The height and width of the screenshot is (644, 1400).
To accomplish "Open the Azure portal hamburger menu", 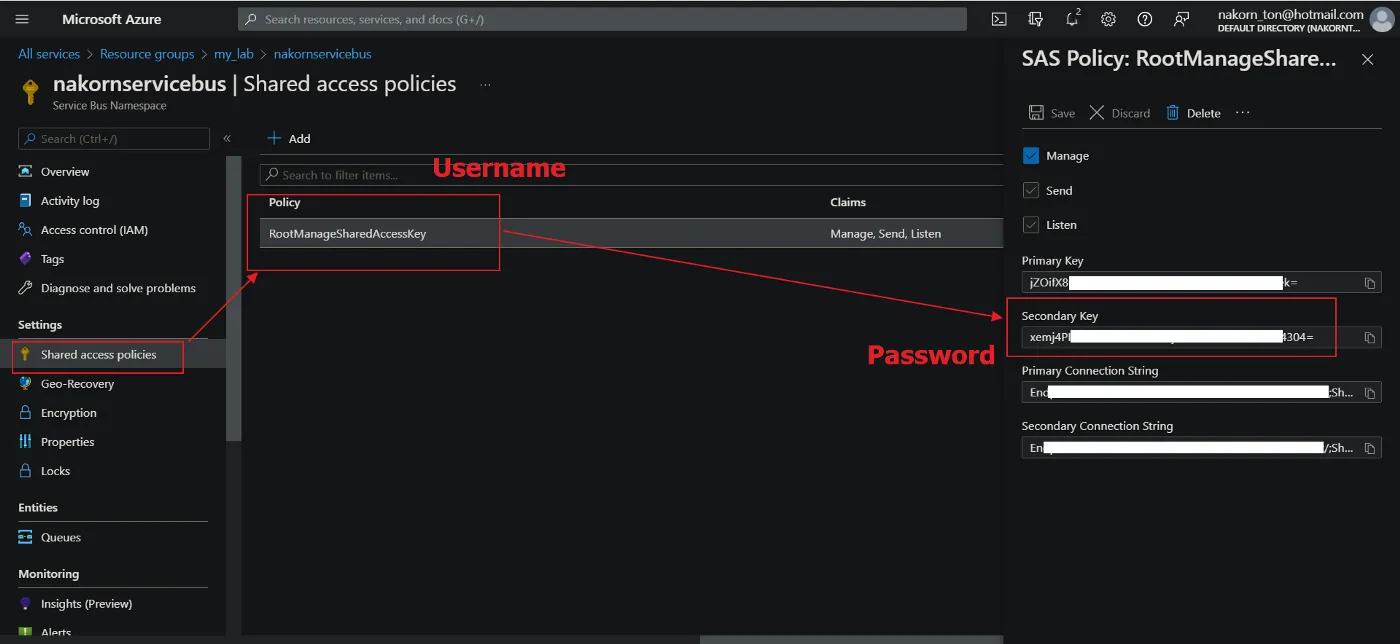I will pyautogui.click(x=22, y=19).
